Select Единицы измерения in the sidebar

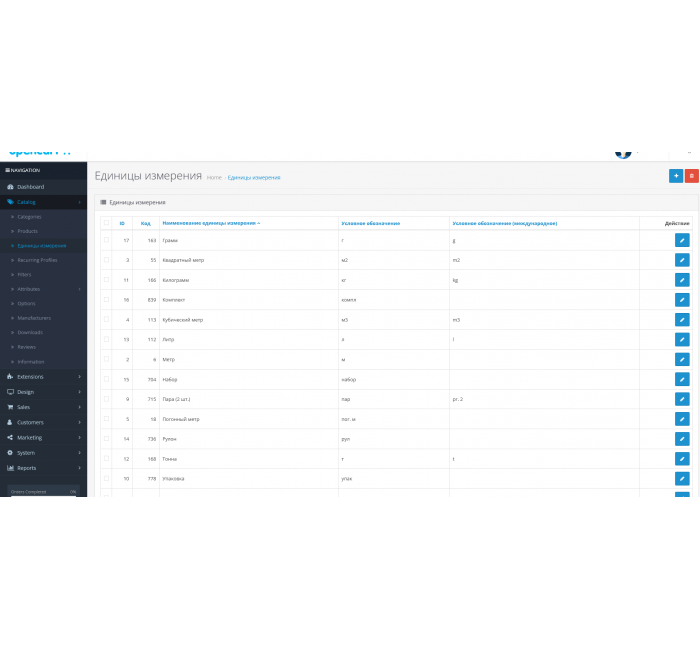coord(42,246)
